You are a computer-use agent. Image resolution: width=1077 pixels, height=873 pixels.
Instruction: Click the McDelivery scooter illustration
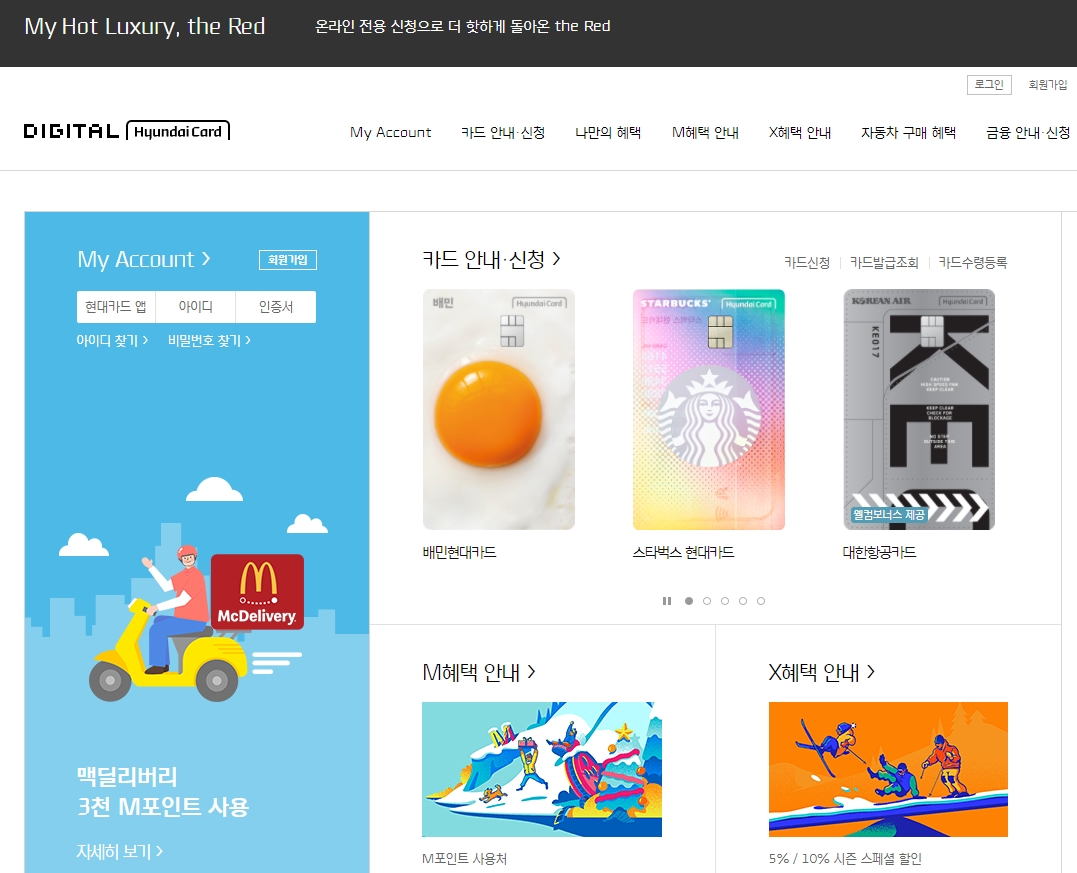click(x=196, y=622)
